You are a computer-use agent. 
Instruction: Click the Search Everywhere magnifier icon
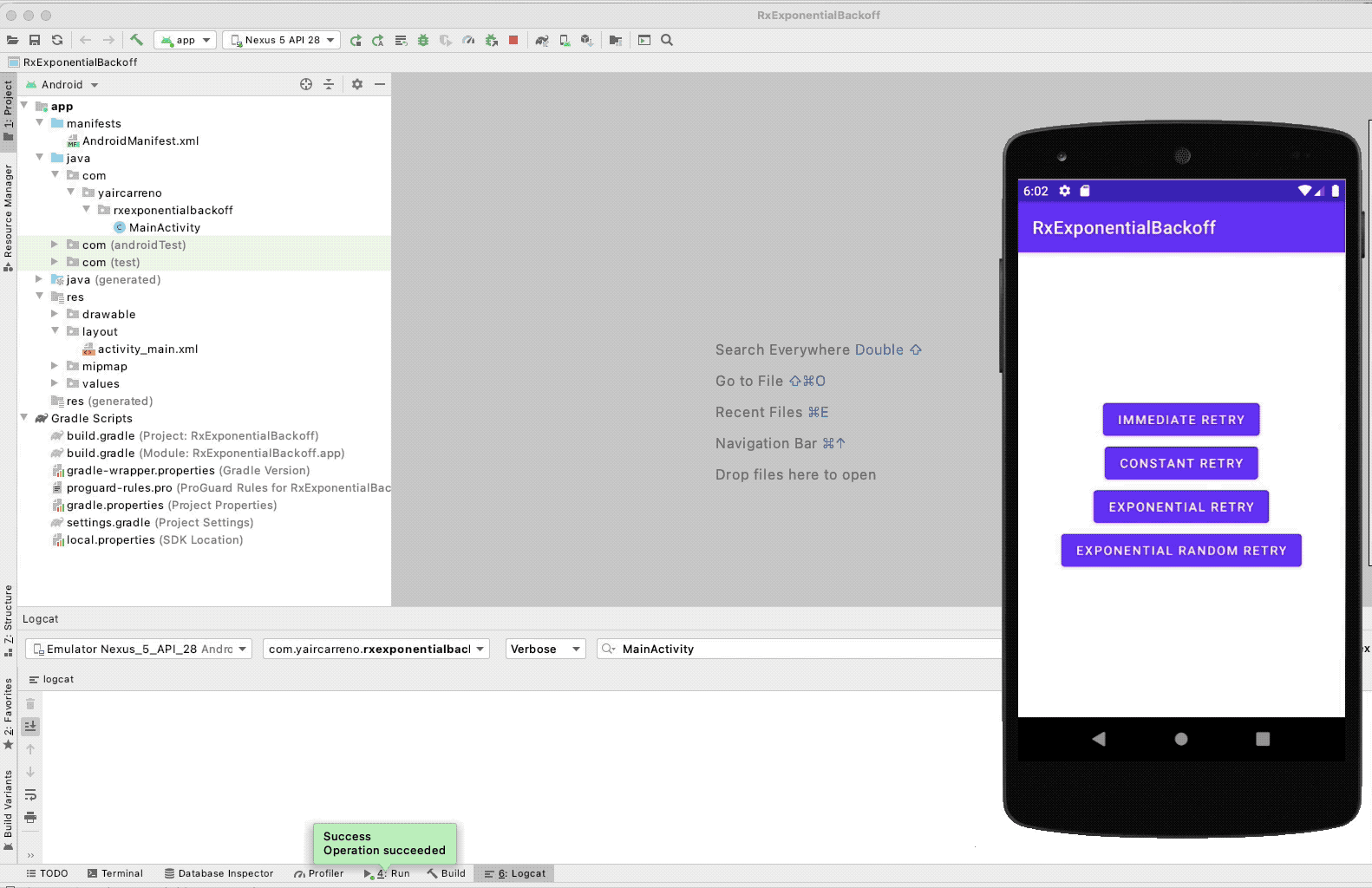tap(667, 40)
